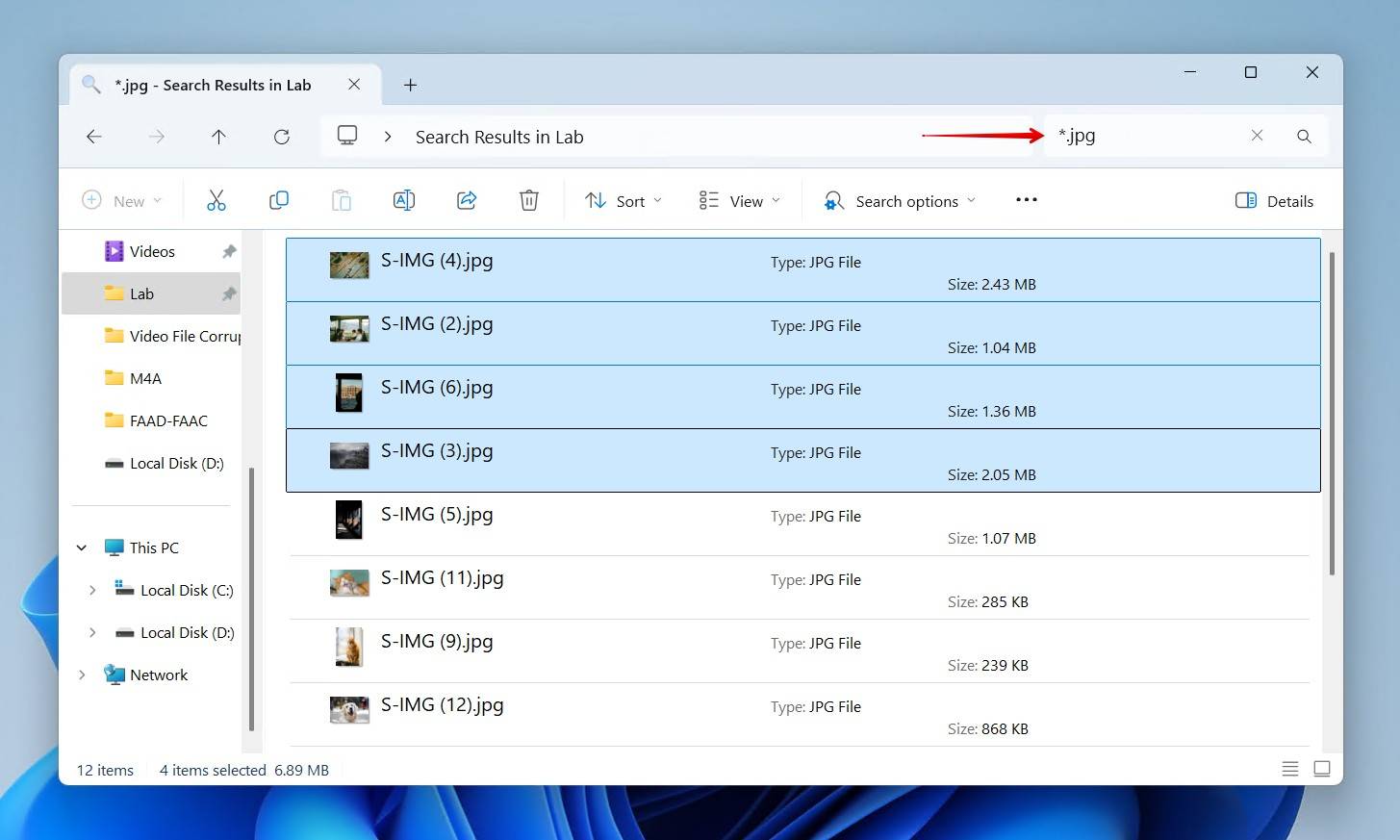
Task: Expand the Network tree node
Action: tap(82, 675)
